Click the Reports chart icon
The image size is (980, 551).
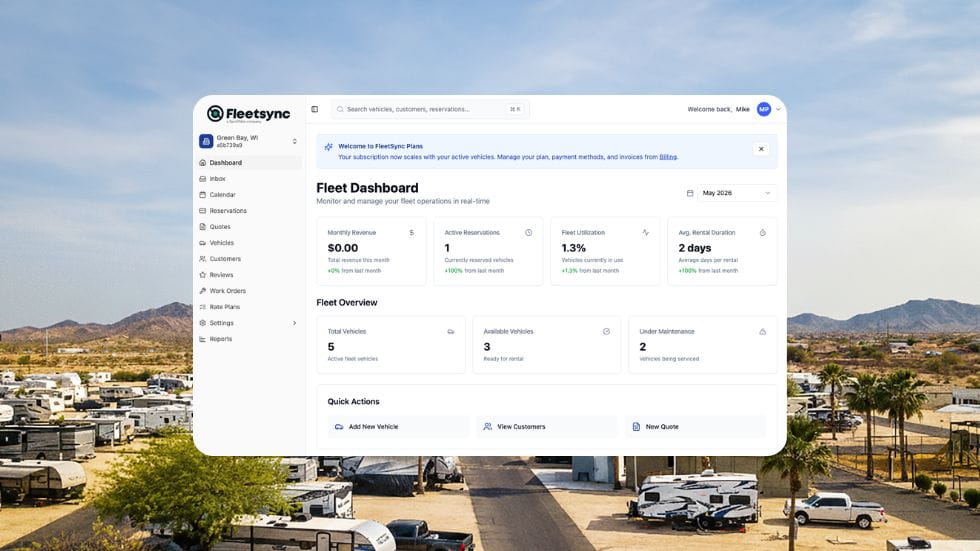point(202,339)
